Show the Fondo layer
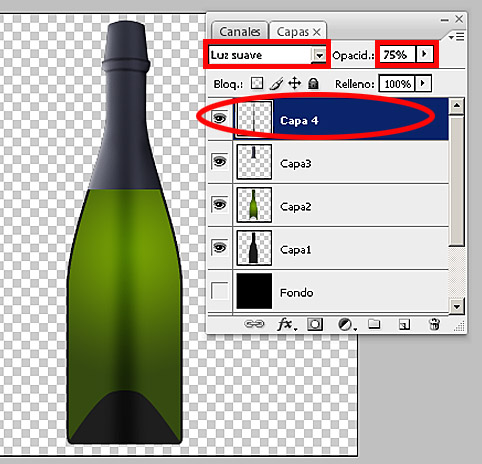The image size is (482, 464). pos(220,290)
